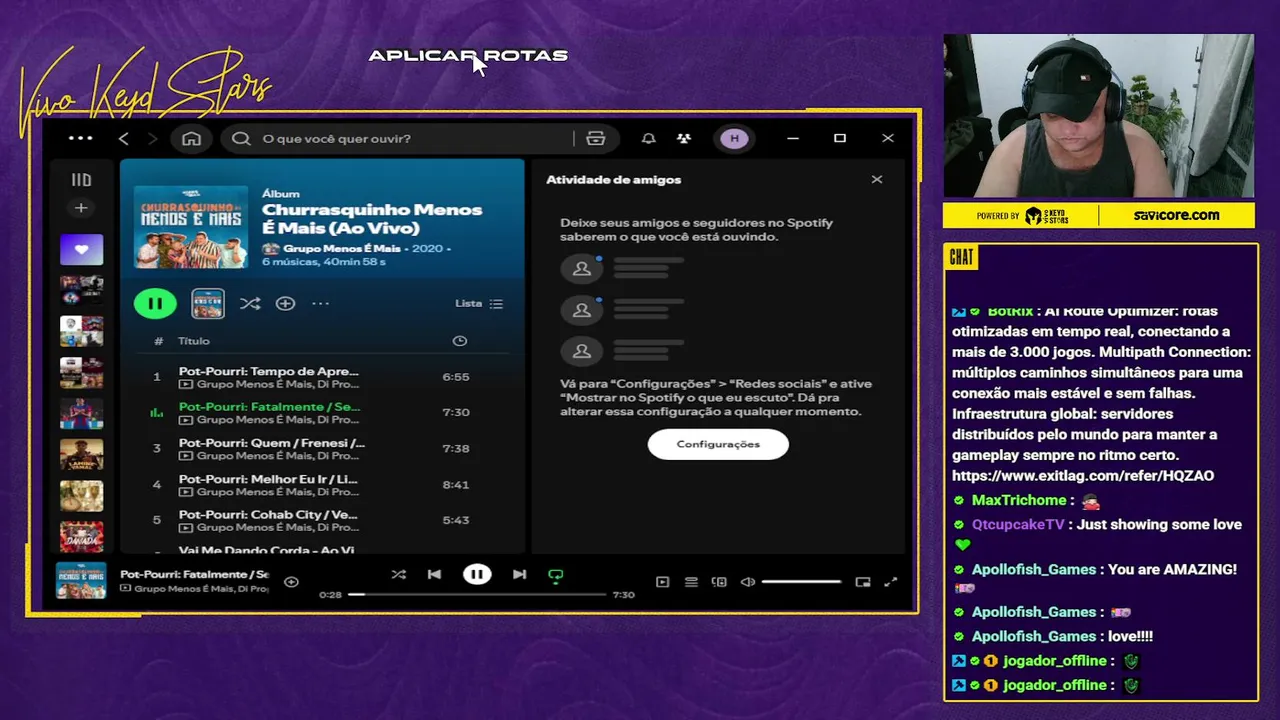Viewport: 1280px width, 720px height.
Task: Create new playlist with plus in sidebar
Action: point(81,208)
